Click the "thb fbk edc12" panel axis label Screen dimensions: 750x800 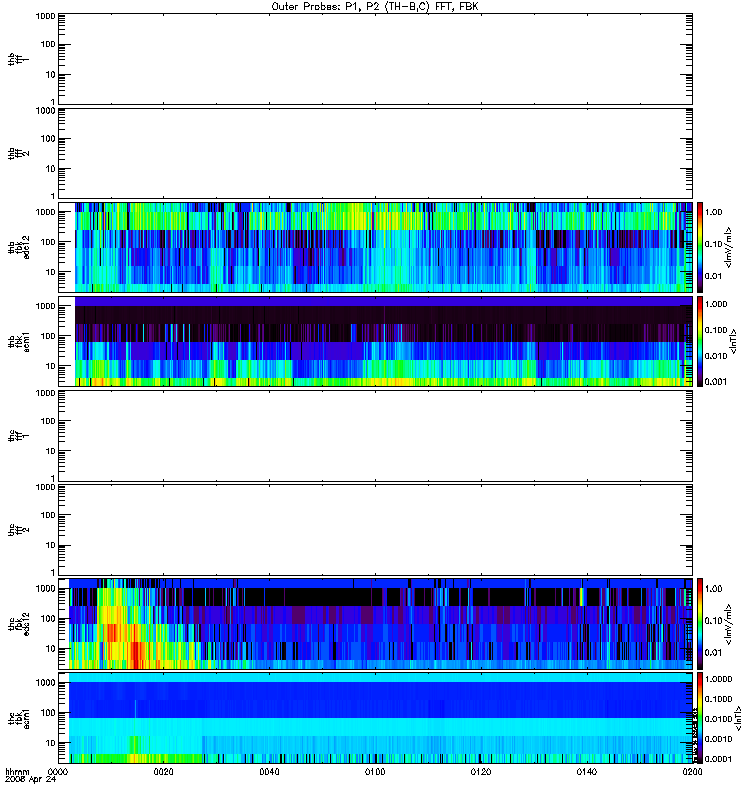18,247
